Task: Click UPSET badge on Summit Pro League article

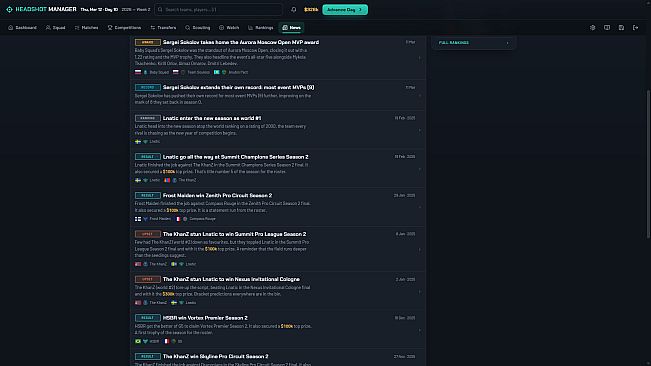Action: pos(147,234)
